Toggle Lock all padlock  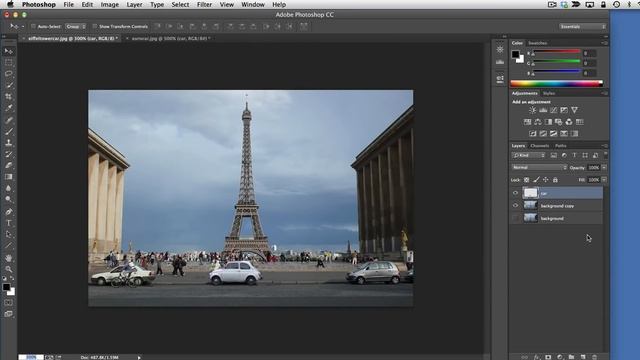tap(555, 180)
